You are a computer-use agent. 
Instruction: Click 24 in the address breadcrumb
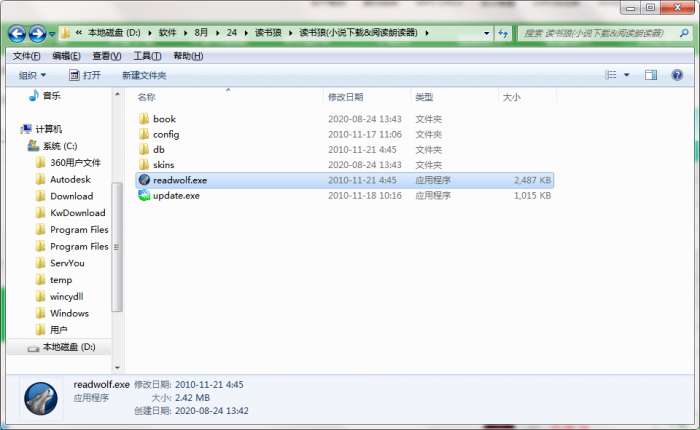pyautogui.click(x=231, y=33)
